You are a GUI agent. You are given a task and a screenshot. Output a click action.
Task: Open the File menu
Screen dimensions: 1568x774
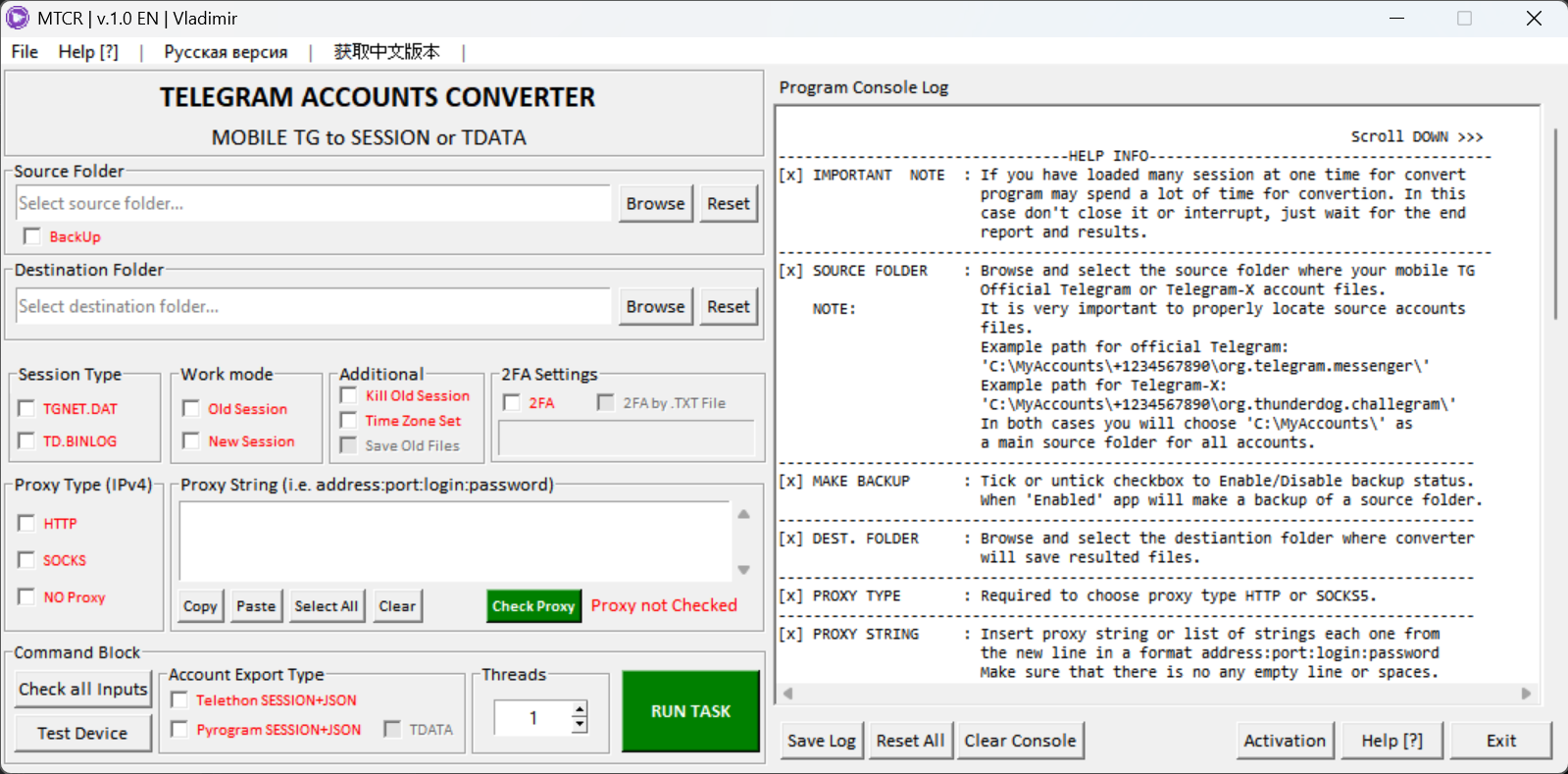(25, 52)
